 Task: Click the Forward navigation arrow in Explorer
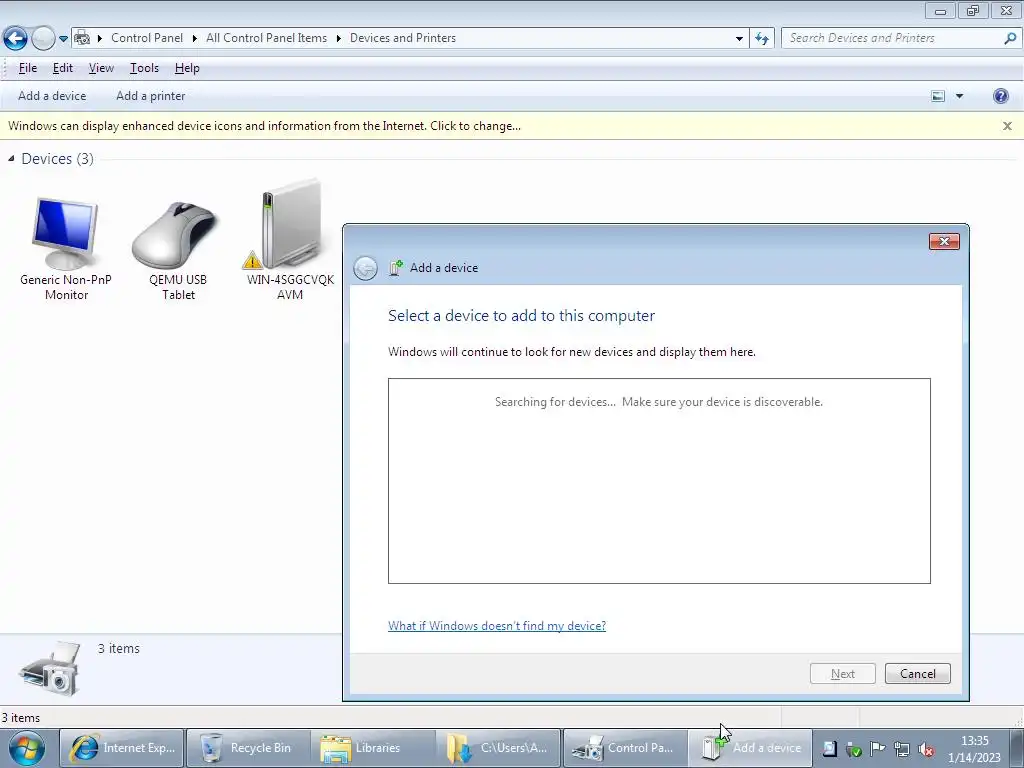tap(43, 38)
